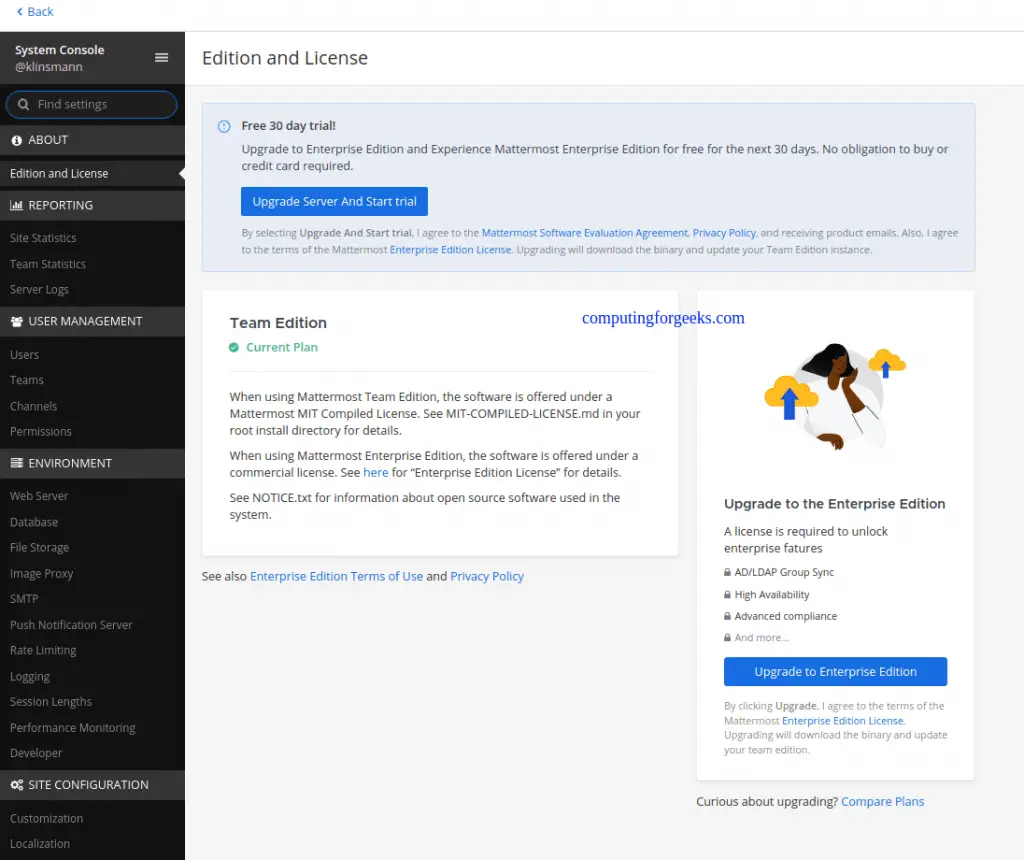The width and height of the screenshot is (1024, 860).
Task: Open Edition and License in sidebar
Action: pyautogui.click(x=92, y=174)
